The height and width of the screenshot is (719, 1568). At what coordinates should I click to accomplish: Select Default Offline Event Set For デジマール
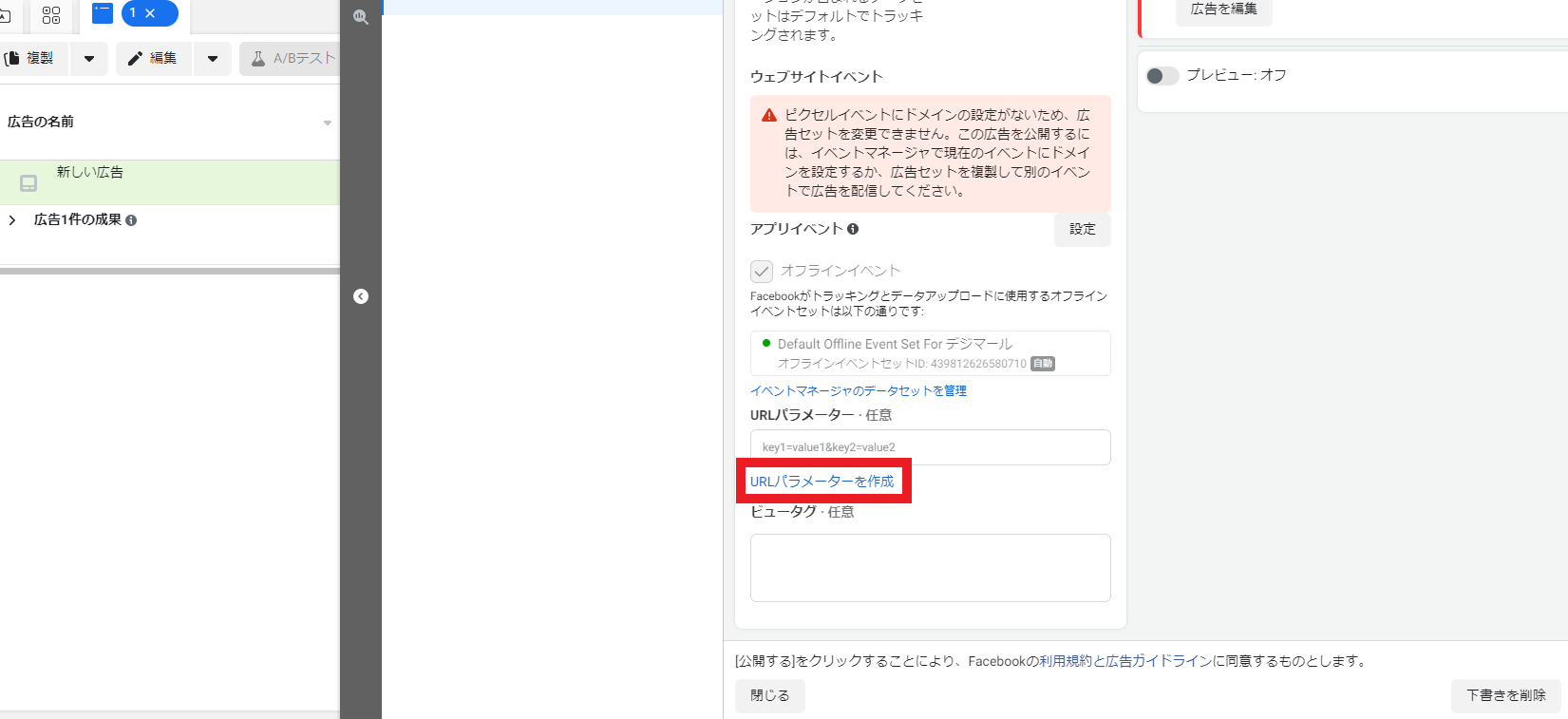coord(931,353)
